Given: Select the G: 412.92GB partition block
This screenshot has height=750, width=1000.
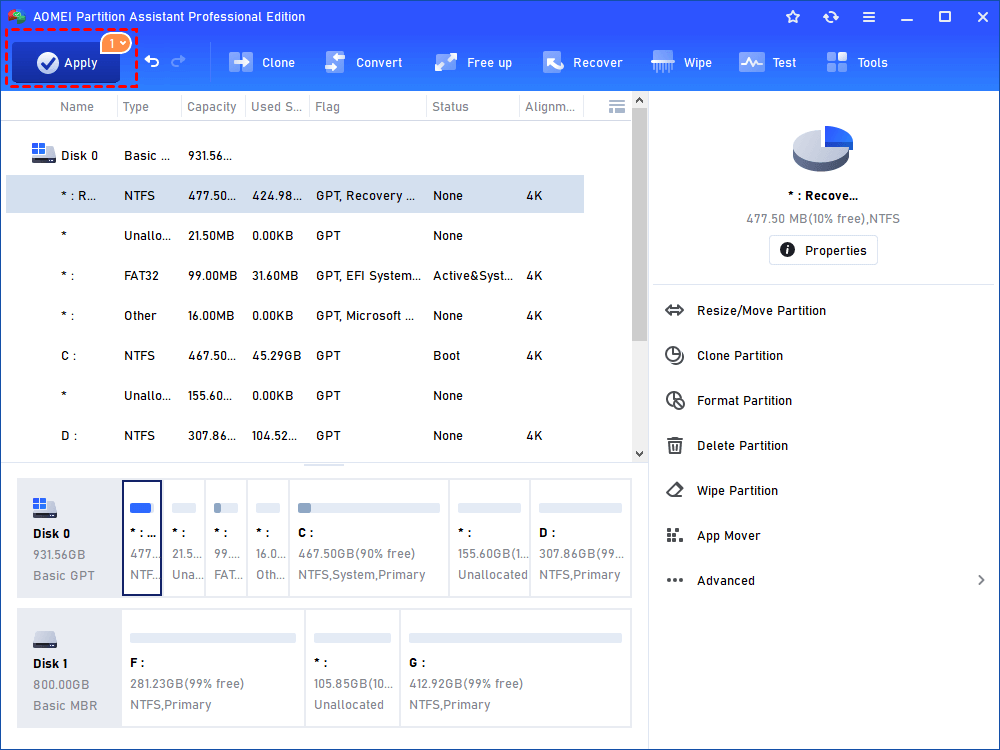Looking at the screenshot, I should 515,668.
